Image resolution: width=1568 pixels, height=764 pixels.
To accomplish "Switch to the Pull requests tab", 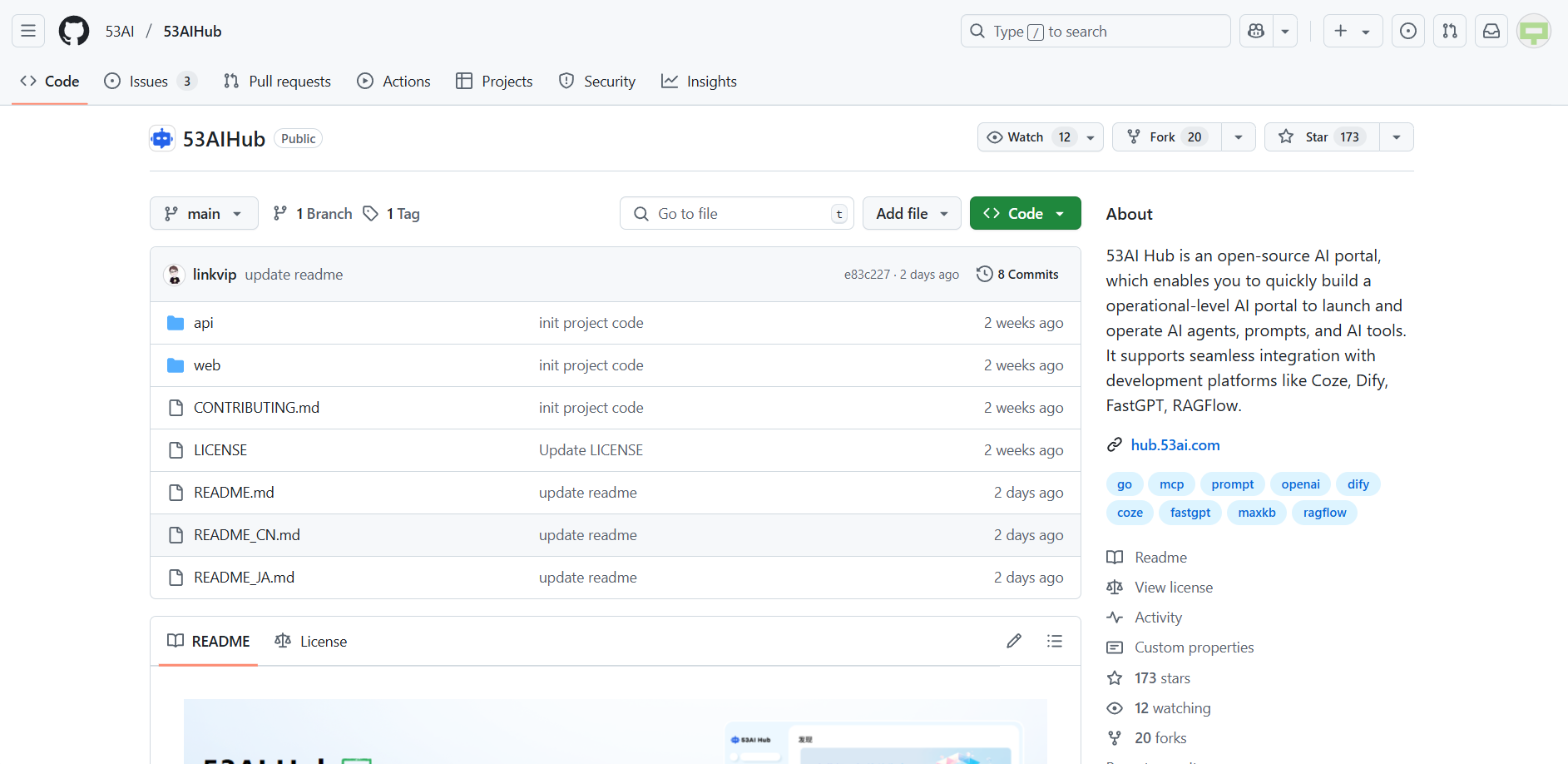I will click(x=277, y=82).
